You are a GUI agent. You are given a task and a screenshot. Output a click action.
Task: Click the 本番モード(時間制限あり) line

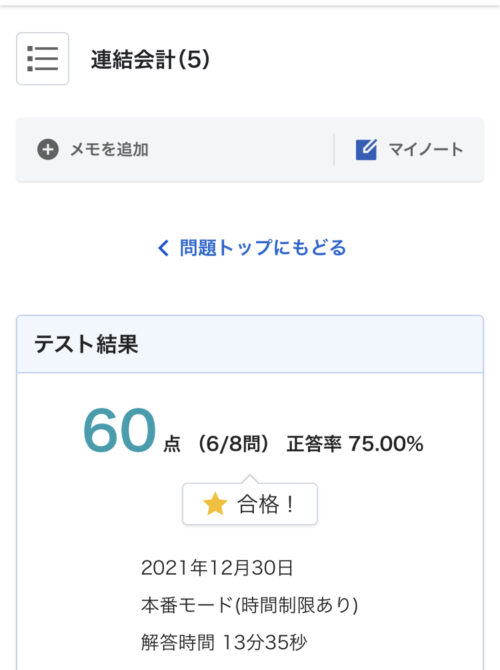250,605
